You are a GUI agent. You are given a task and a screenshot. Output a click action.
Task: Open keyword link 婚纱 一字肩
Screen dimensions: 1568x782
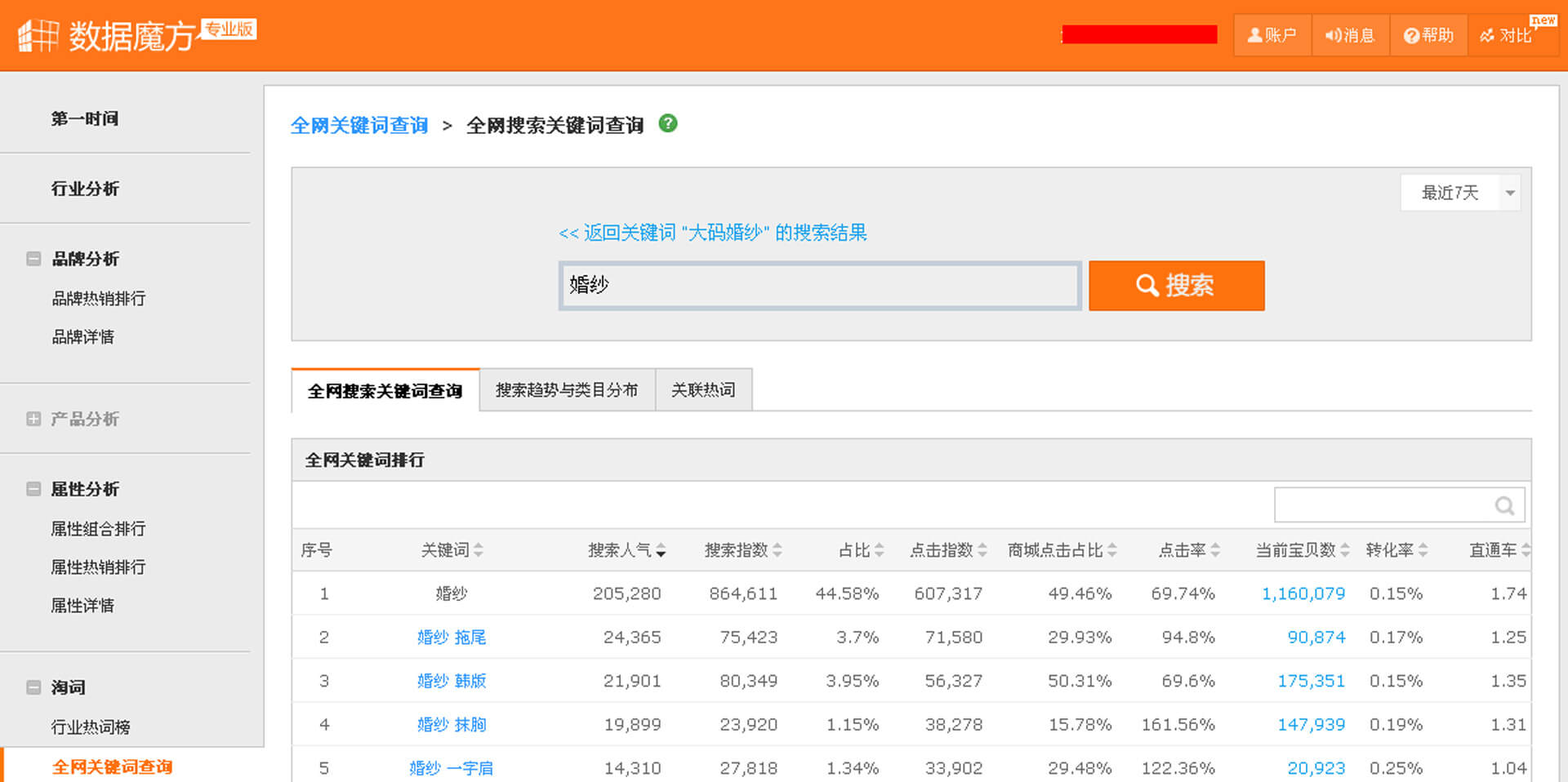pyautogui.click(x=451, y=768)
